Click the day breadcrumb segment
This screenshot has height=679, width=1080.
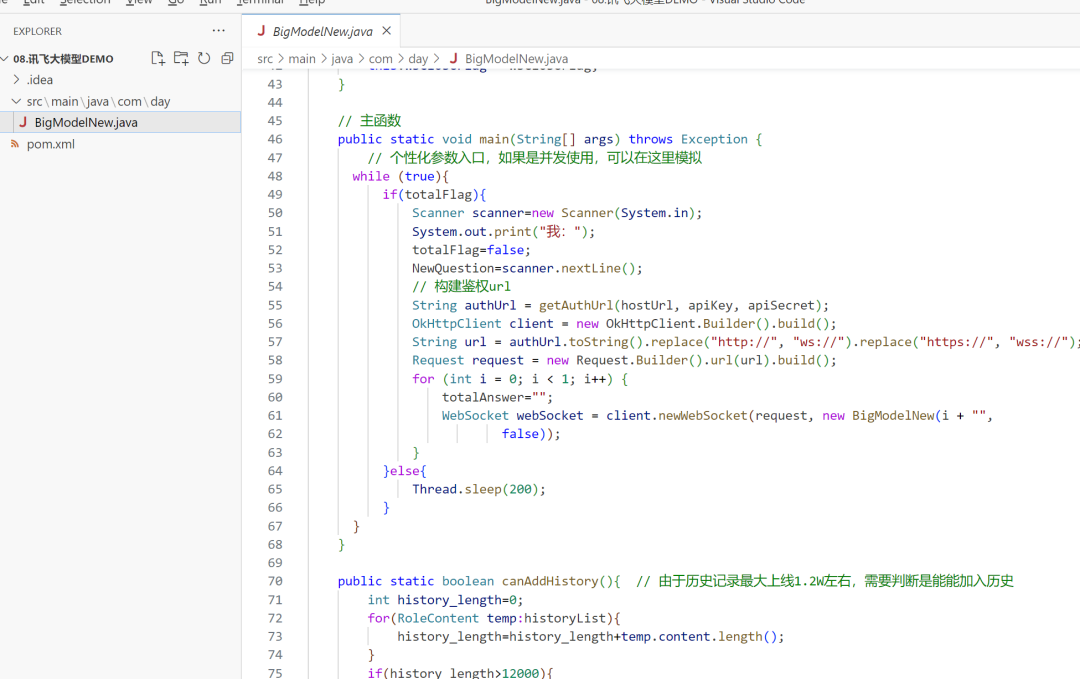[417, 59]
